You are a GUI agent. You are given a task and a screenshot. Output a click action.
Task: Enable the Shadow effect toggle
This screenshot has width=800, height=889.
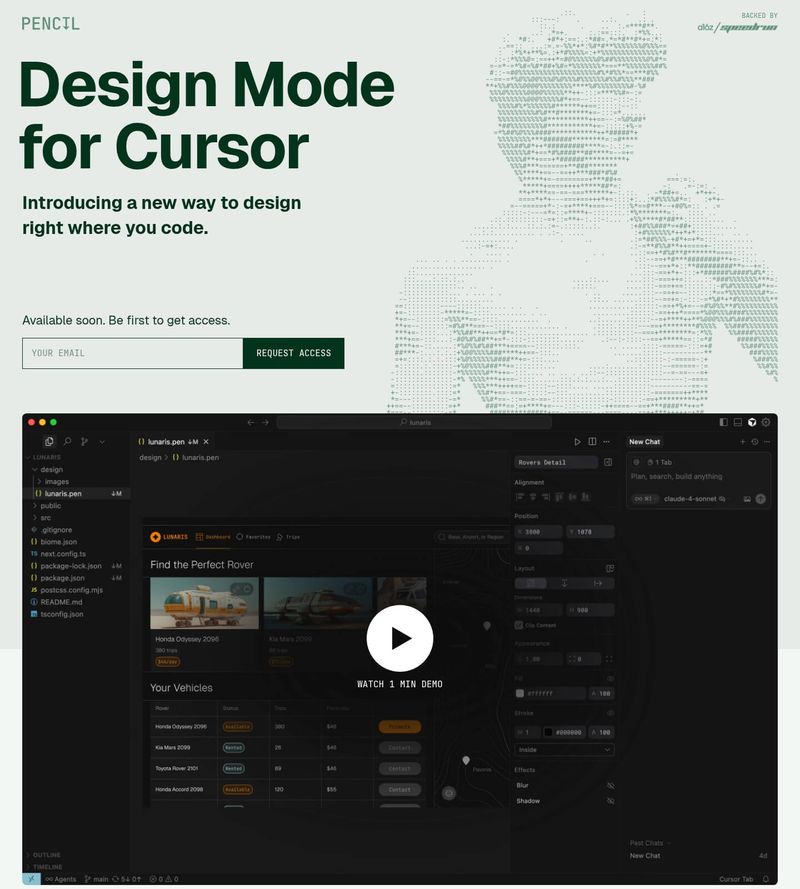[x=611, y=800]
